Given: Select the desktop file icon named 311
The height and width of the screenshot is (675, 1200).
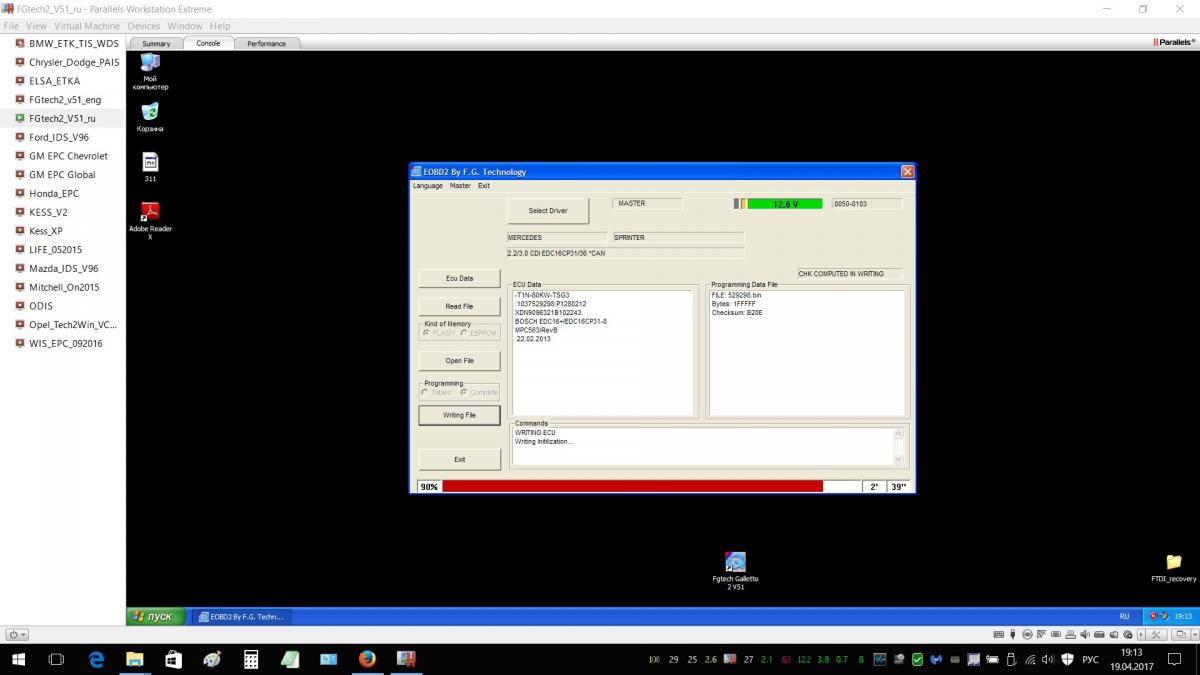Looking at the screenshot, I should point(150,167).
